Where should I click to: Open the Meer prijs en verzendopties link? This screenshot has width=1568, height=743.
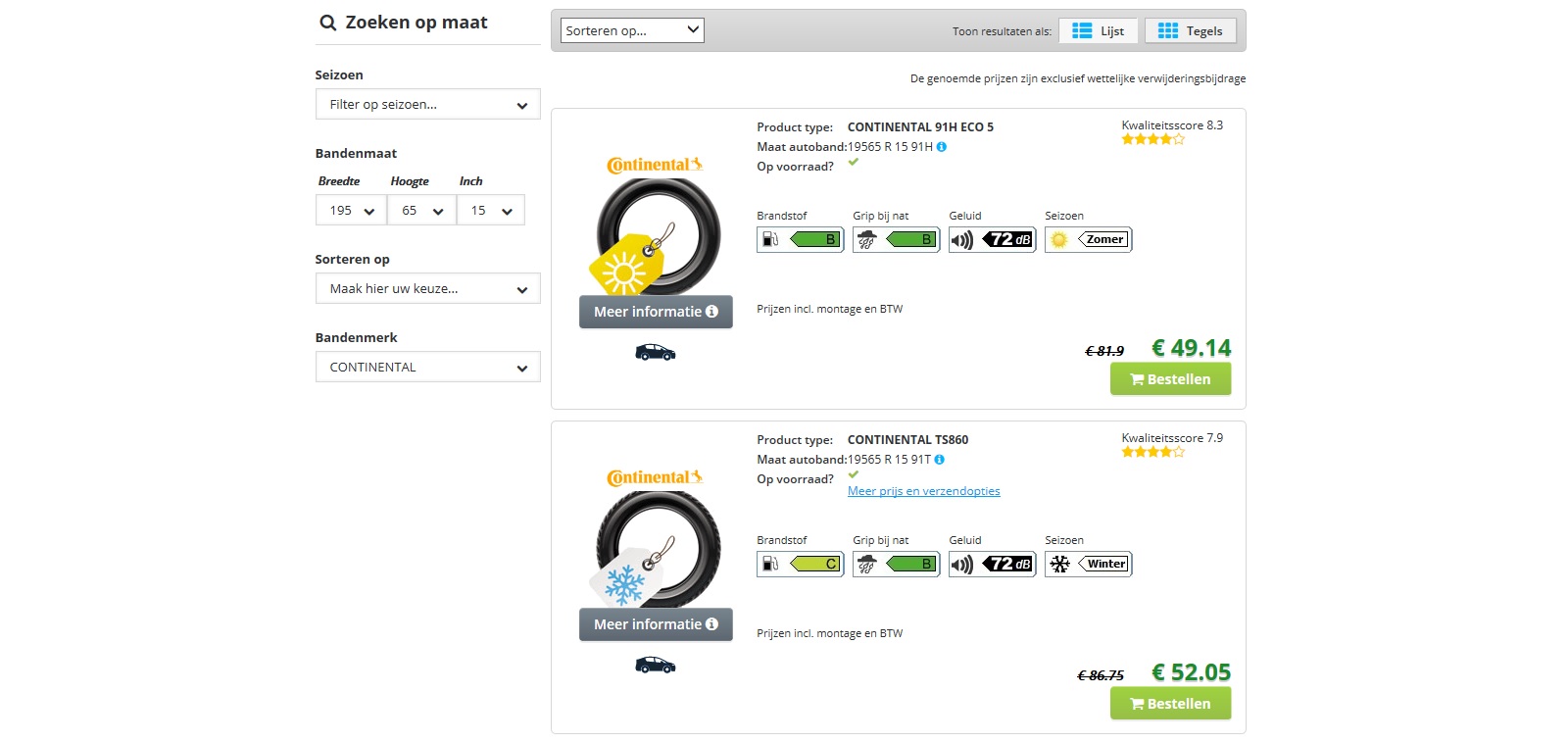(x=924, y=491)
